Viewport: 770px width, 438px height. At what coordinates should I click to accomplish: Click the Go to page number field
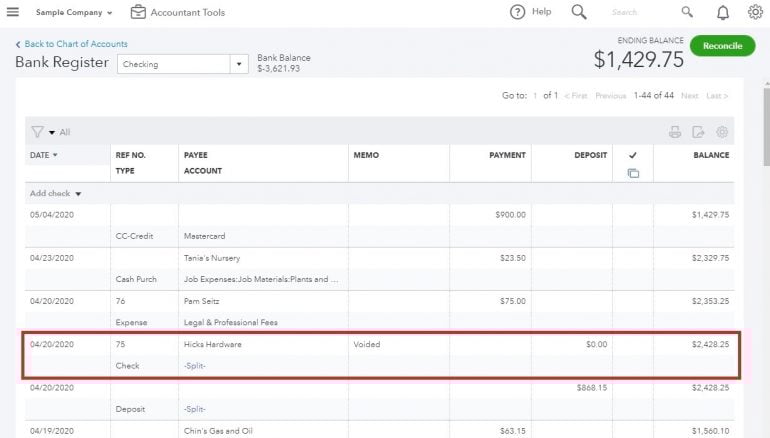(535, 96)
